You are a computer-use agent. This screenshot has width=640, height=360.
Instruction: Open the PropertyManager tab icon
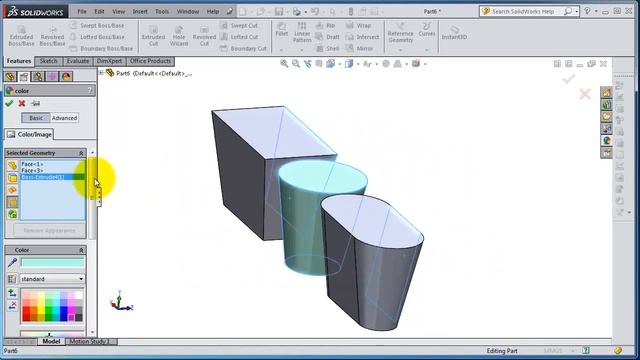[24, 76]
